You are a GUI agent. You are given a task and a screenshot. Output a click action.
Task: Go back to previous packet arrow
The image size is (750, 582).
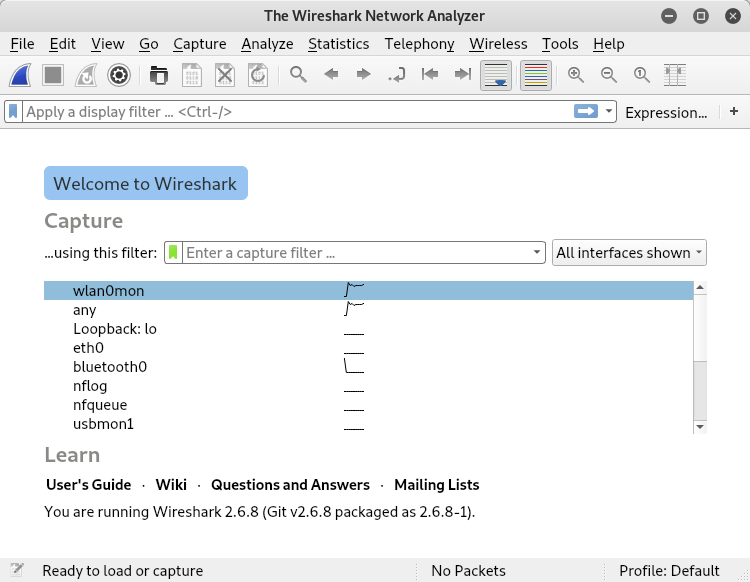click(x=331, y=74)
